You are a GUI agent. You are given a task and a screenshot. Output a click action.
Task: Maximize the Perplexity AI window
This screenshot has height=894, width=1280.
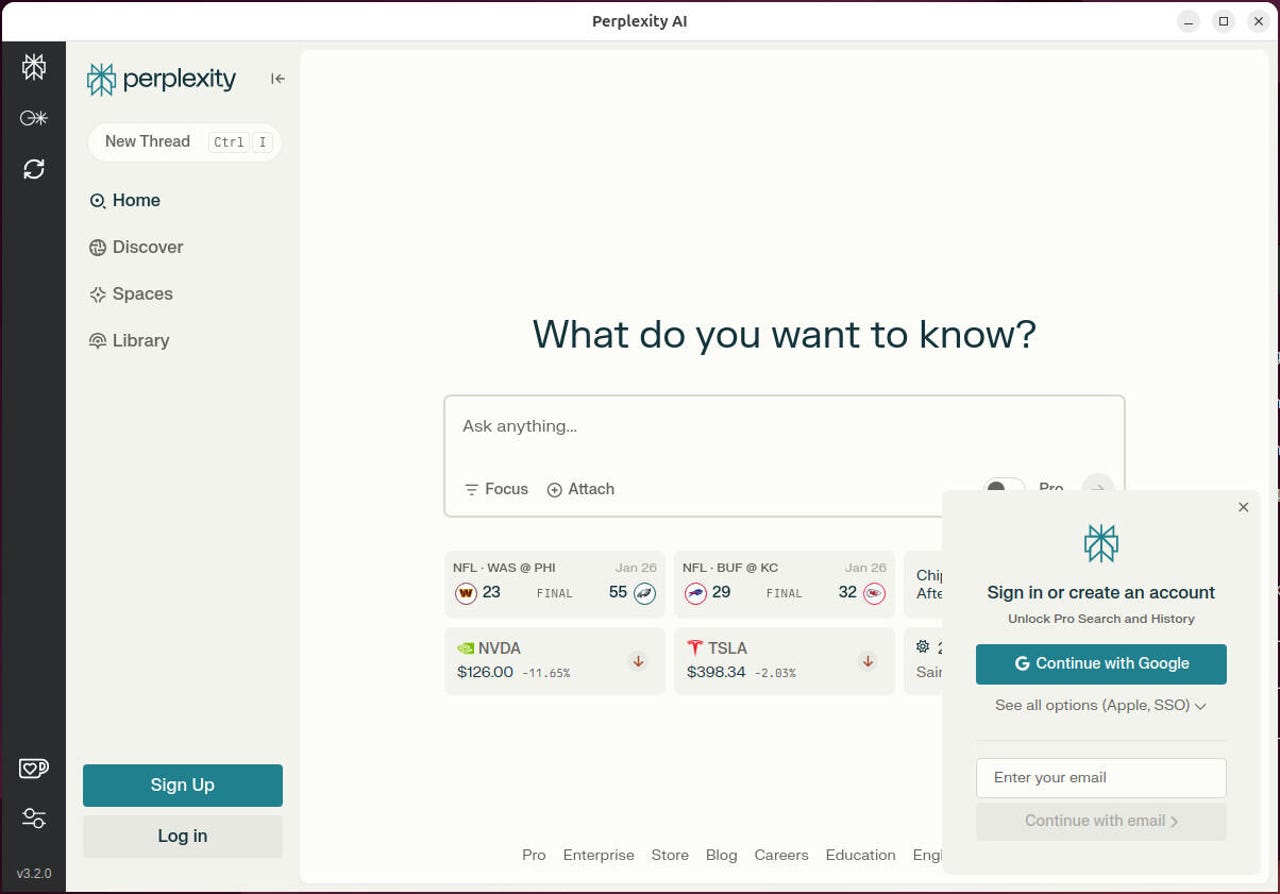[x=1223, y=21]
